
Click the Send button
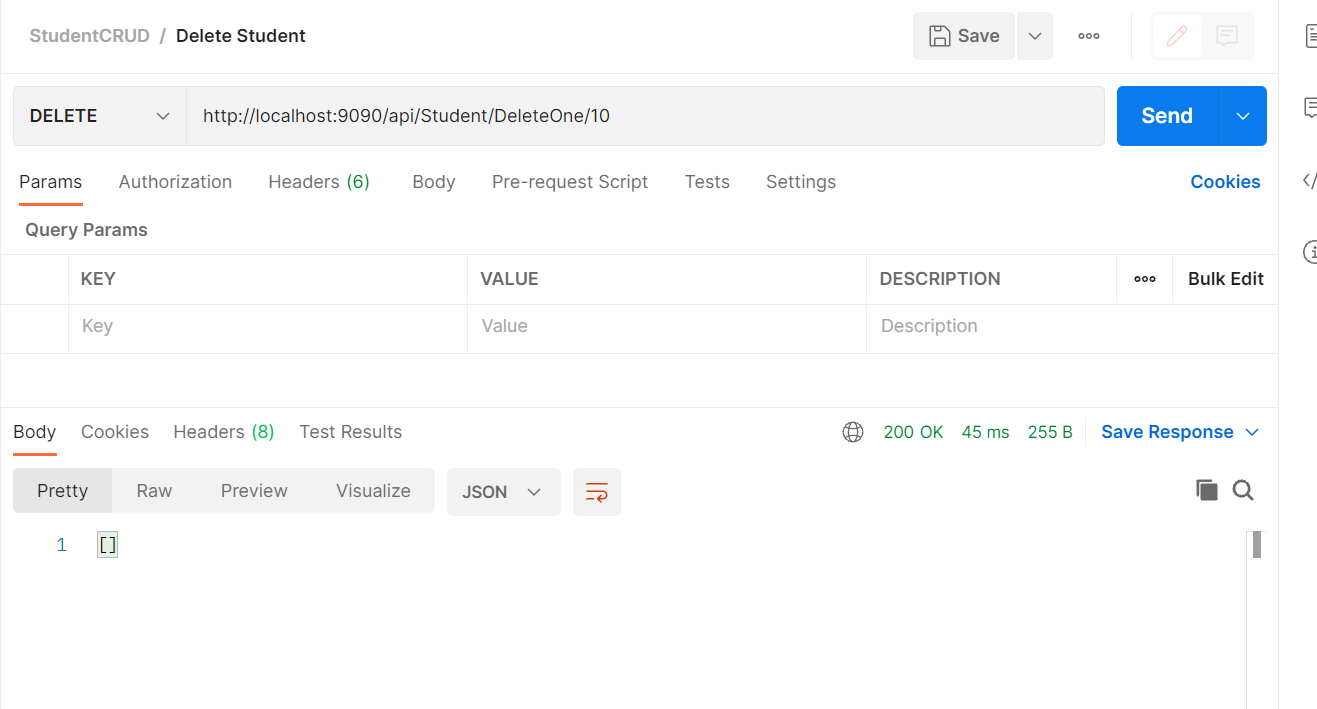(1165, 115)
